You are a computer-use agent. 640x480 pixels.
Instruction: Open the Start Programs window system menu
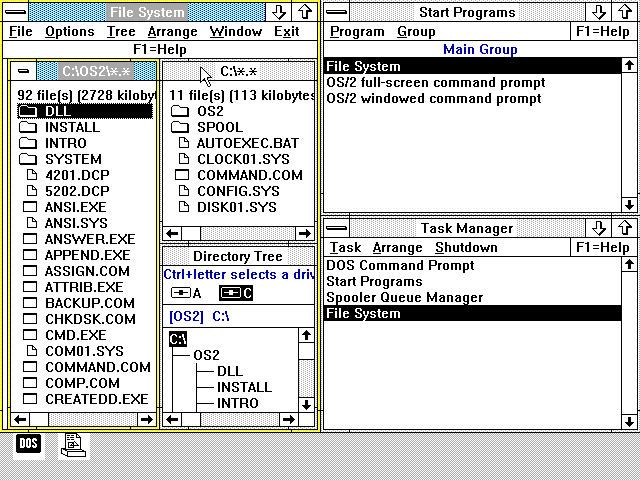(x=337, y=12)
